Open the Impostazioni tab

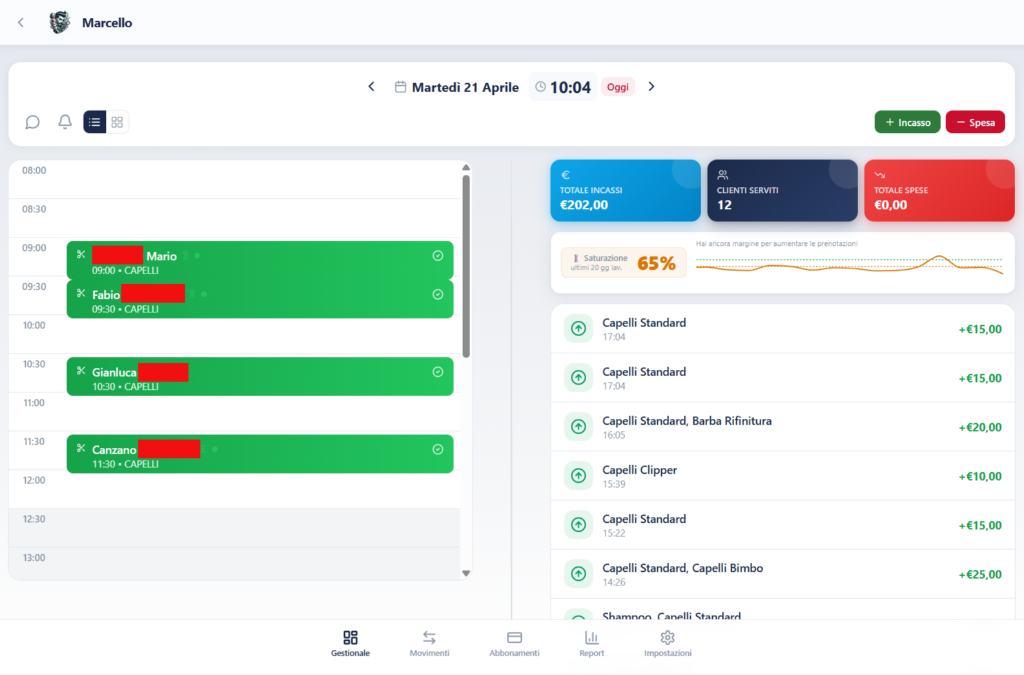(x=667, y=643)
